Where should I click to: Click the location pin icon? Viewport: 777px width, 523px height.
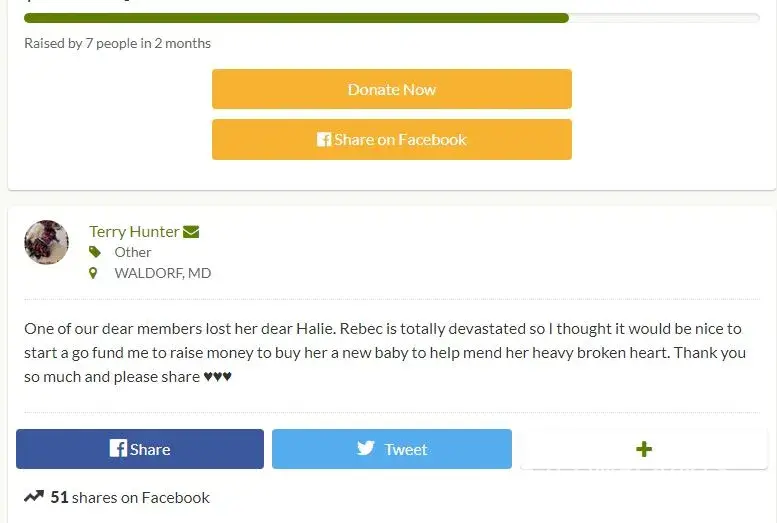pyautogui.click(x=94, y=273)
